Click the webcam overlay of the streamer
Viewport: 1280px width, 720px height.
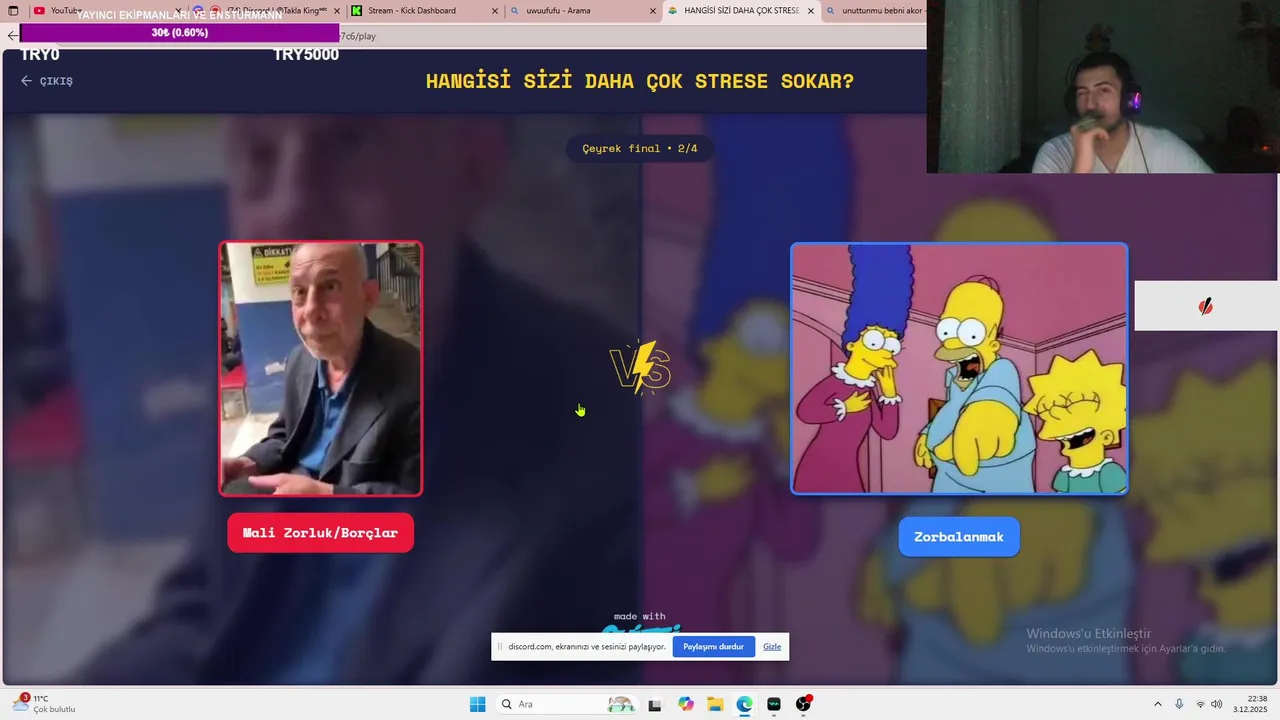tap(1103, 87)
